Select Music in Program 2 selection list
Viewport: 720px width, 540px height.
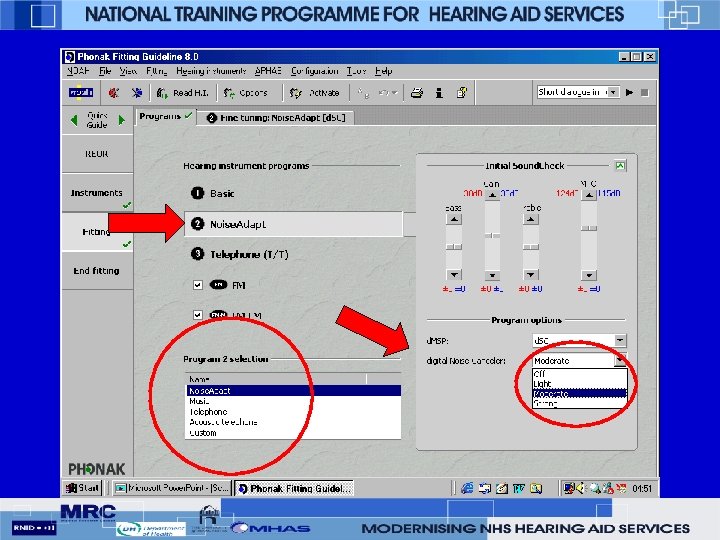point(293,401)
